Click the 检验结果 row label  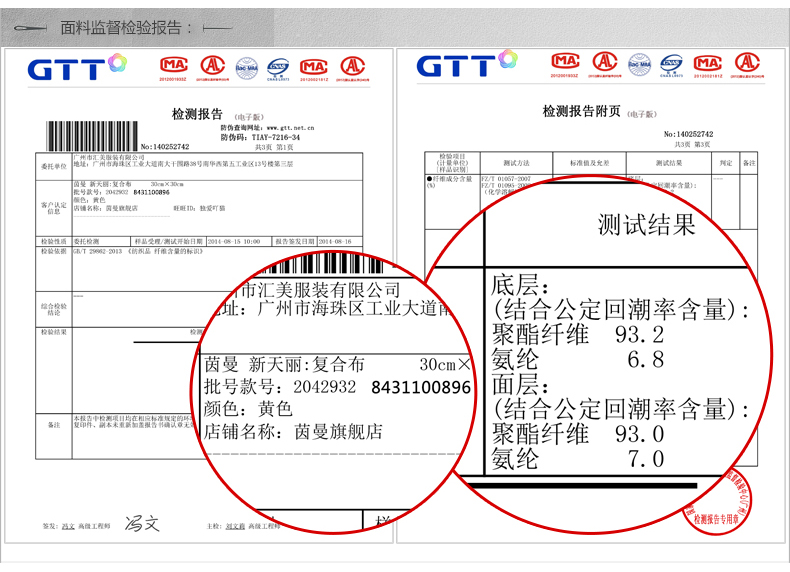[54, 332]
